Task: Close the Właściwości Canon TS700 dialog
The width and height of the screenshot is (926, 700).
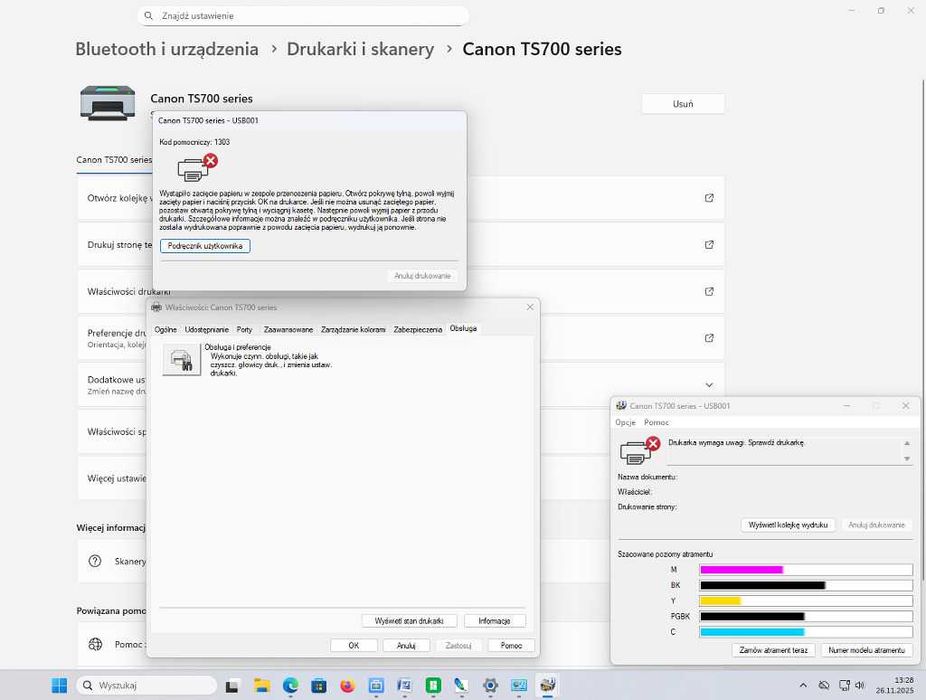Action: 530,307
